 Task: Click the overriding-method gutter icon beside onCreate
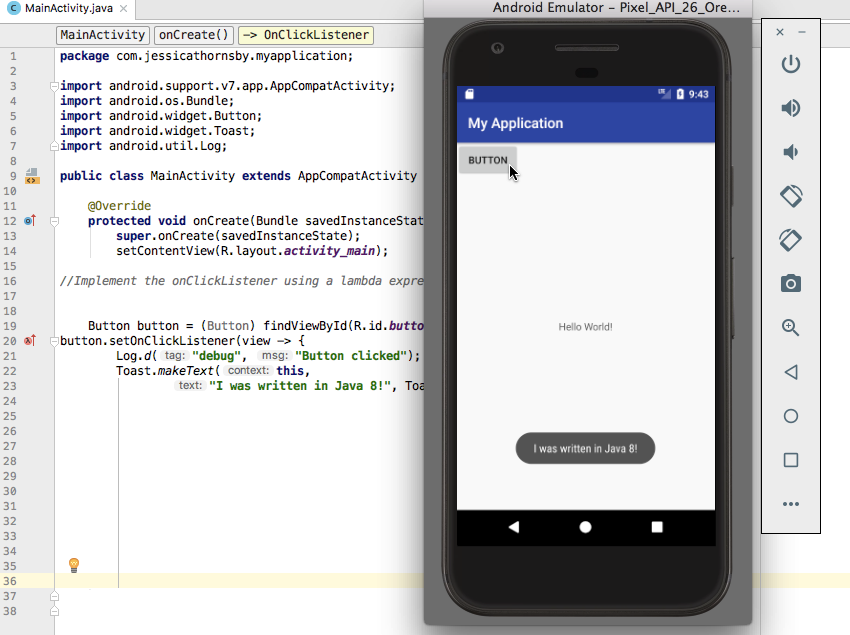pos(33,220)
